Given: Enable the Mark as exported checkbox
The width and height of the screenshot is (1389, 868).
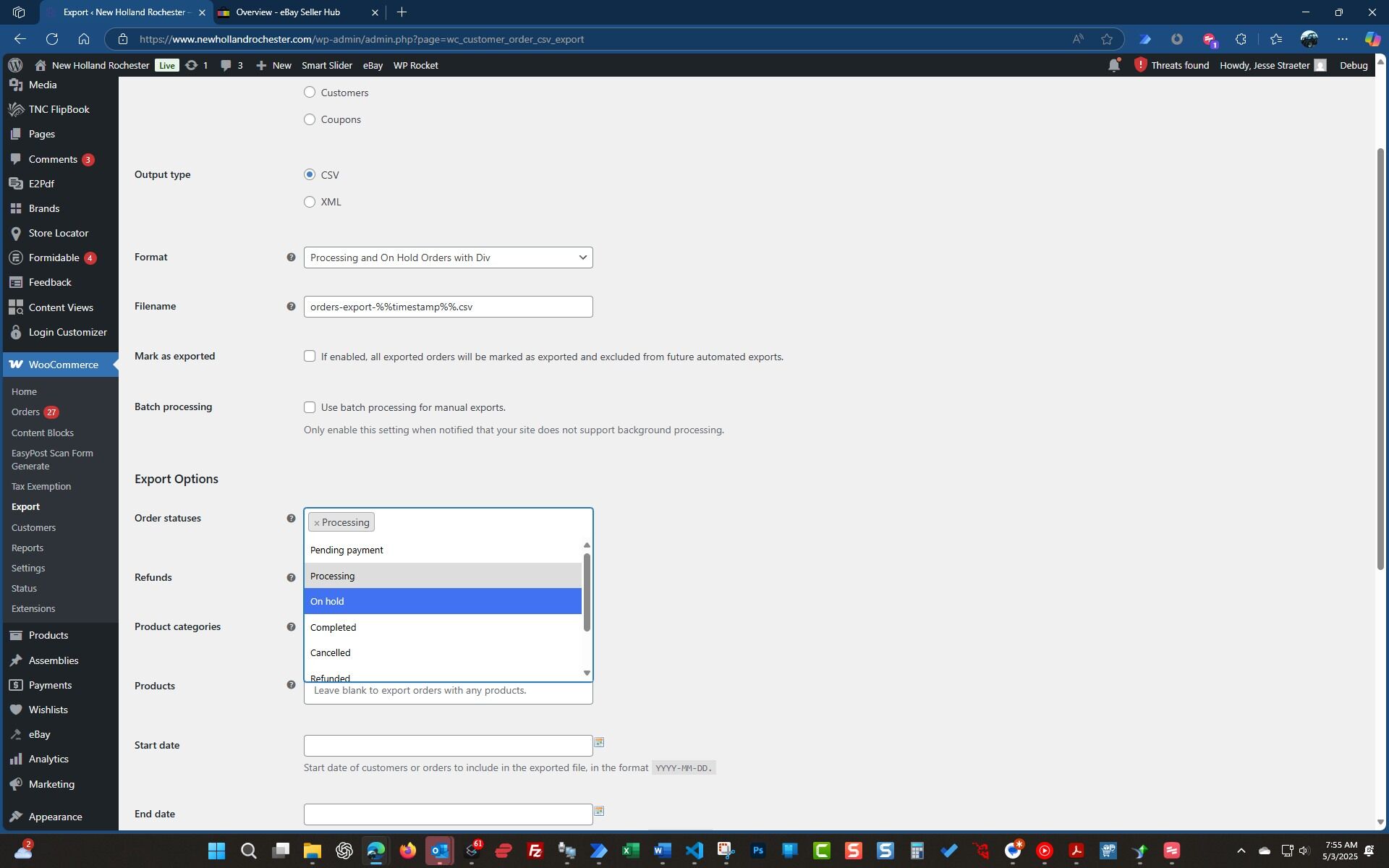Looking at the screenshot, I should pyautogui.click(x=310, y=357).
